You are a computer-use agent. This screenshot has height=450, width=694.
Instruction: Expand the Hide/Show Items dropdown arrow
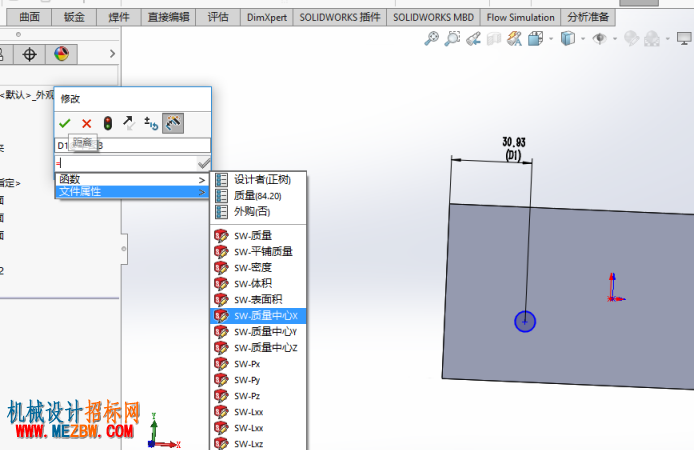tap(615, 39)
